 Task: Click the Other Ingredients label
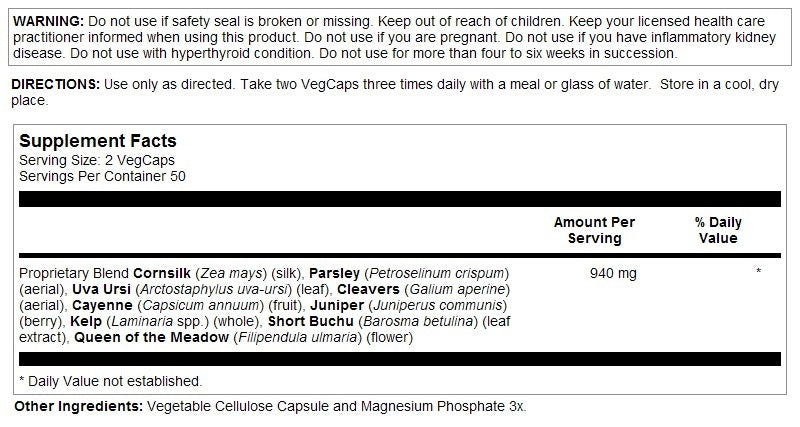click(78, 407)
